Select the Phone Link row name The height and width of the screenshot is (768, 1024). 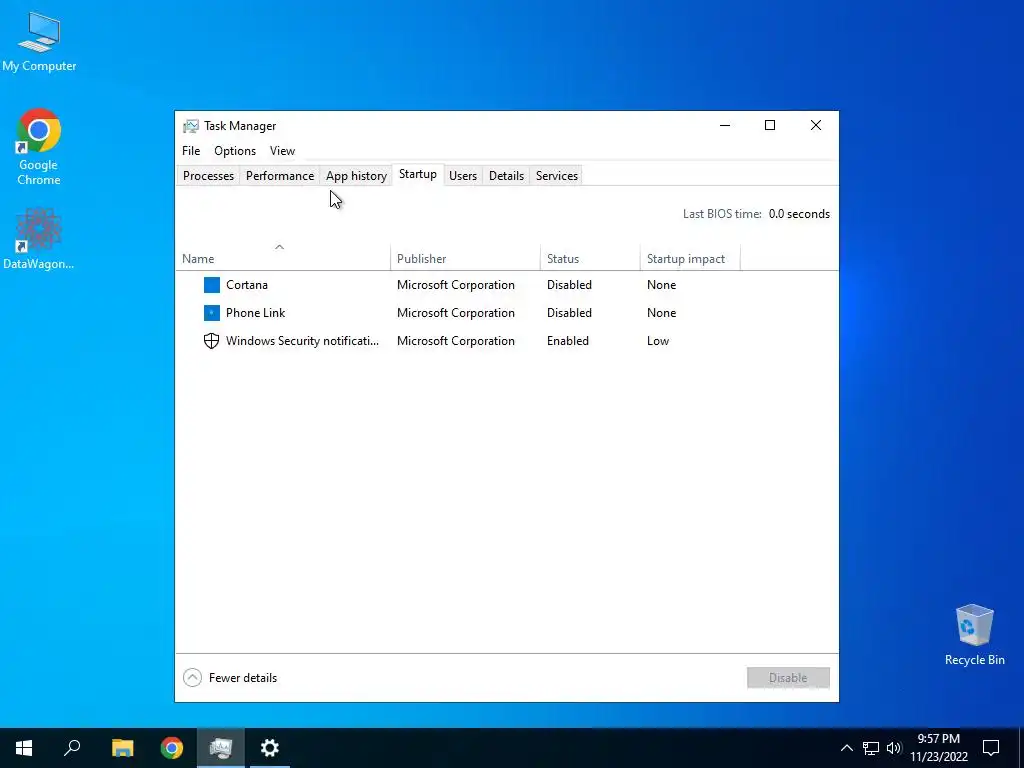[x=255, y=313]
